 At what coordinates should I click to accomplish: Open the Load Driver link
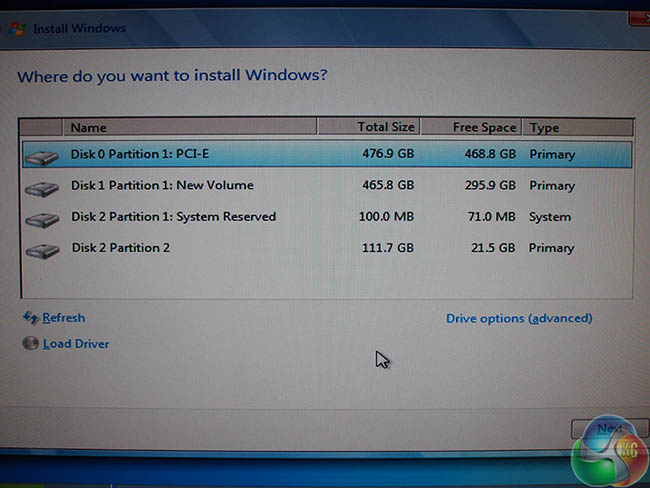(76, 344)
